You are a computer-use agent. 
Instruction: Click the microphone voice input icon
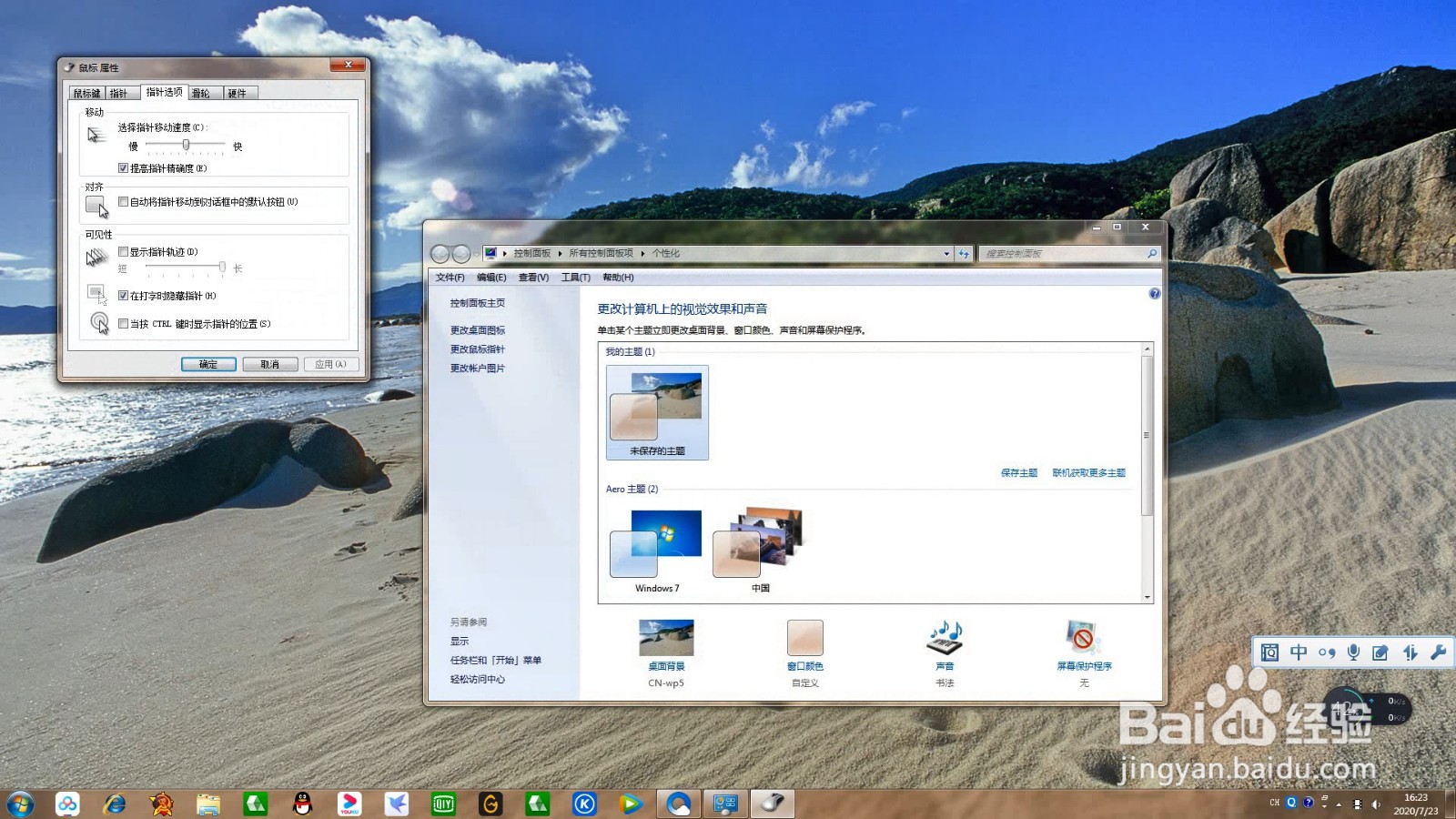click(x=1354, y=652)
